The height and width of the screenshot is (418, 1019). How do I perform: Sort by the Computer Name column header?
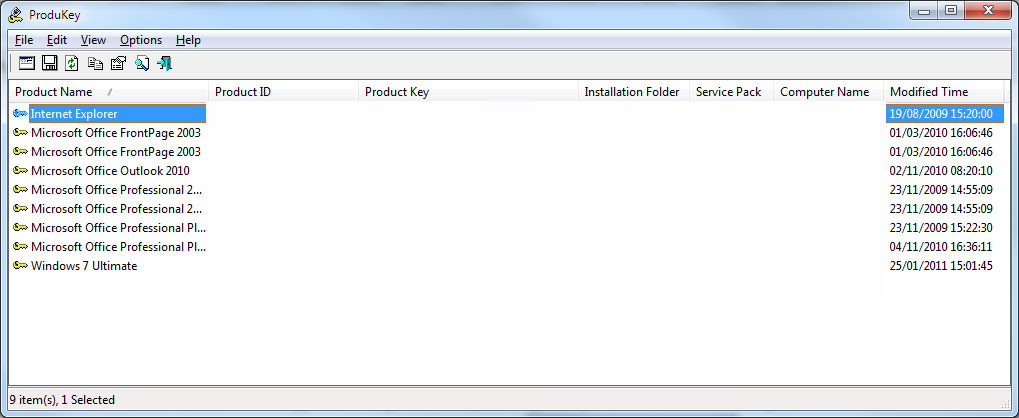pyautogui.click(x=828, y=92)
